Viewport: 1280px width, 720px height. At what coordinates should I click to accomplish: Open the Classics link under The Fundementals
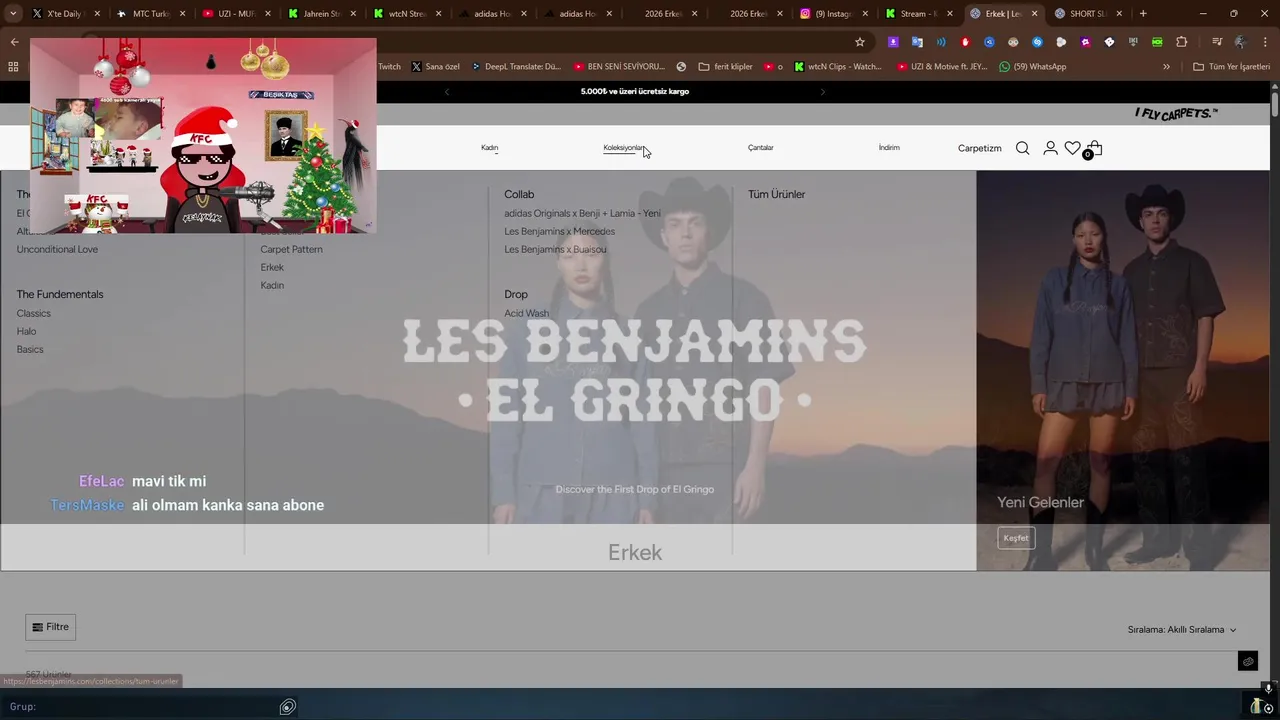[x=33, y=313]
